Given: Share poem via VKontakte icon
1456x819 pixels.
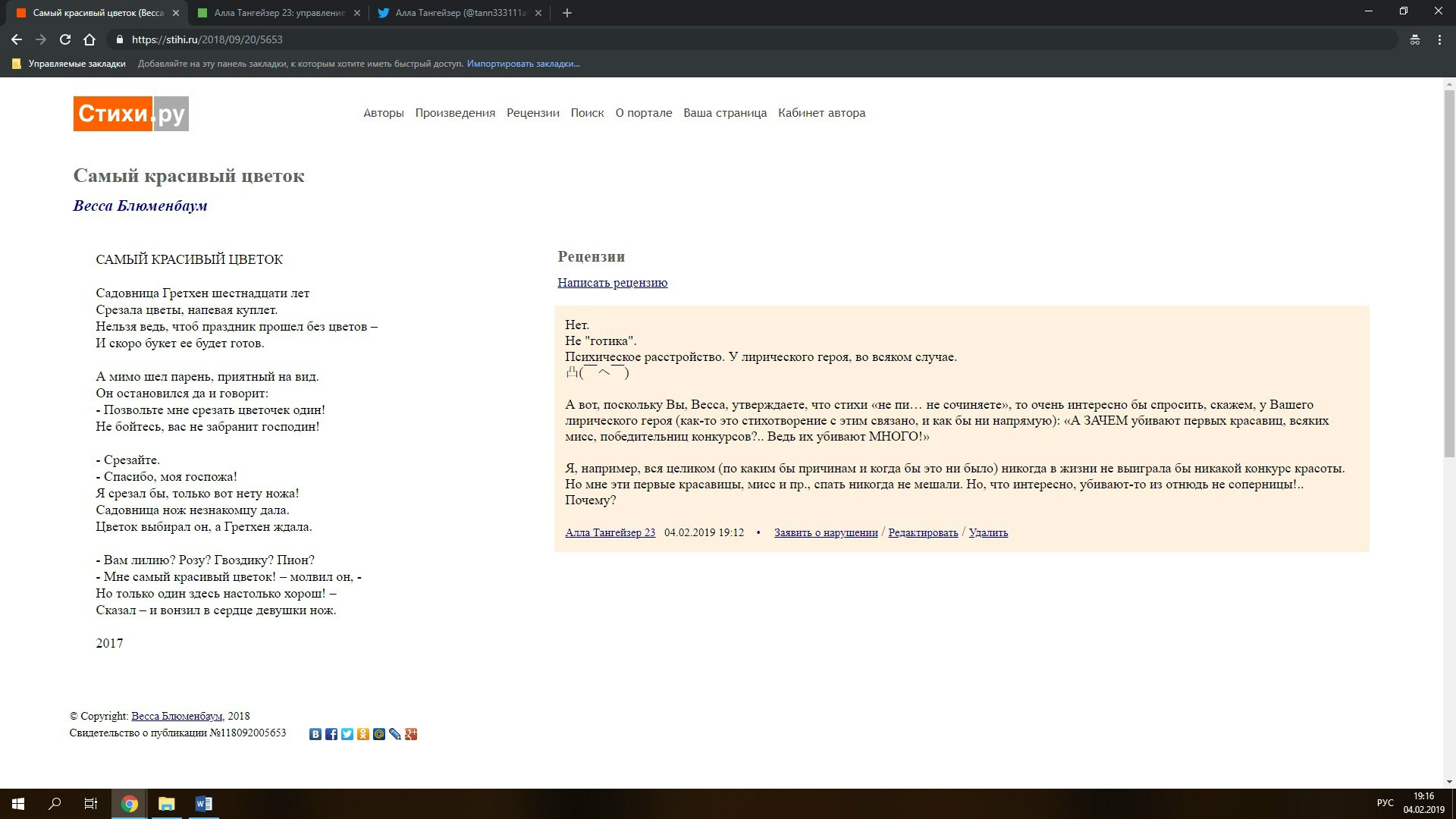Looking at the screenshot, I should click(x=315, y=734).
